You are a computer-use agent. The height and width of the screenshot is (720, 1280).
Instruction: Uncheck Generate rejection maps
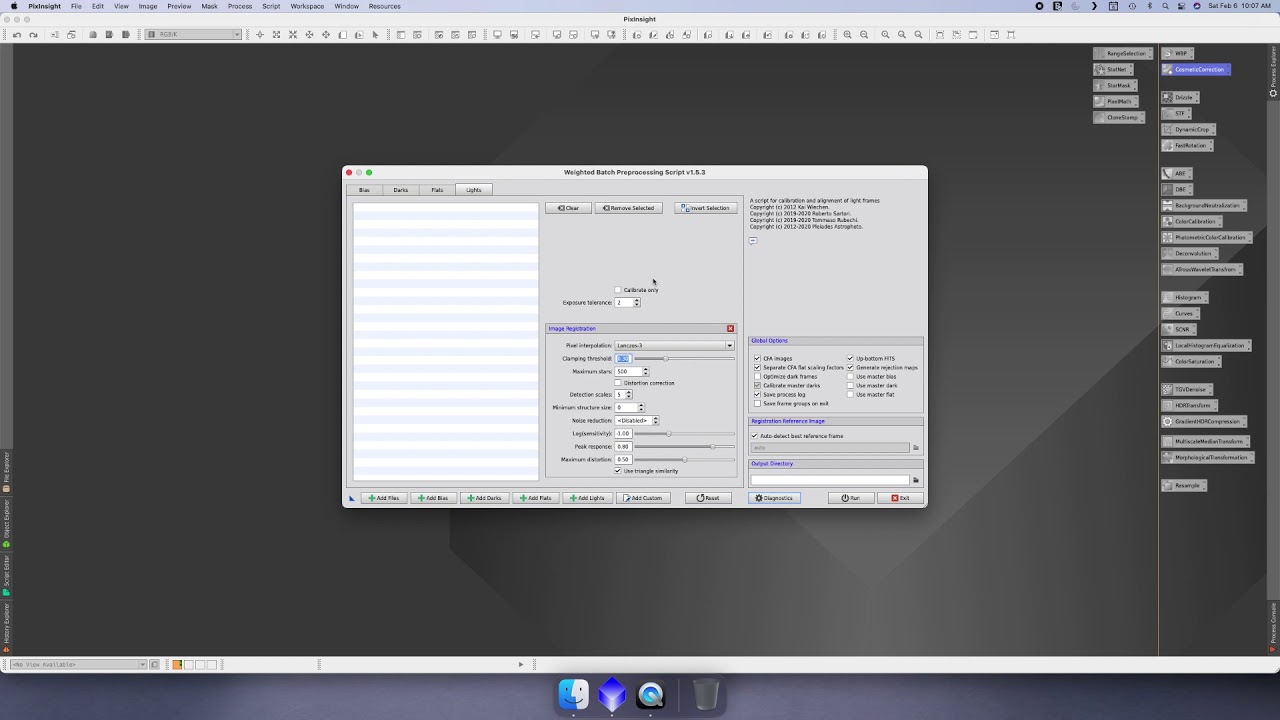850,367
